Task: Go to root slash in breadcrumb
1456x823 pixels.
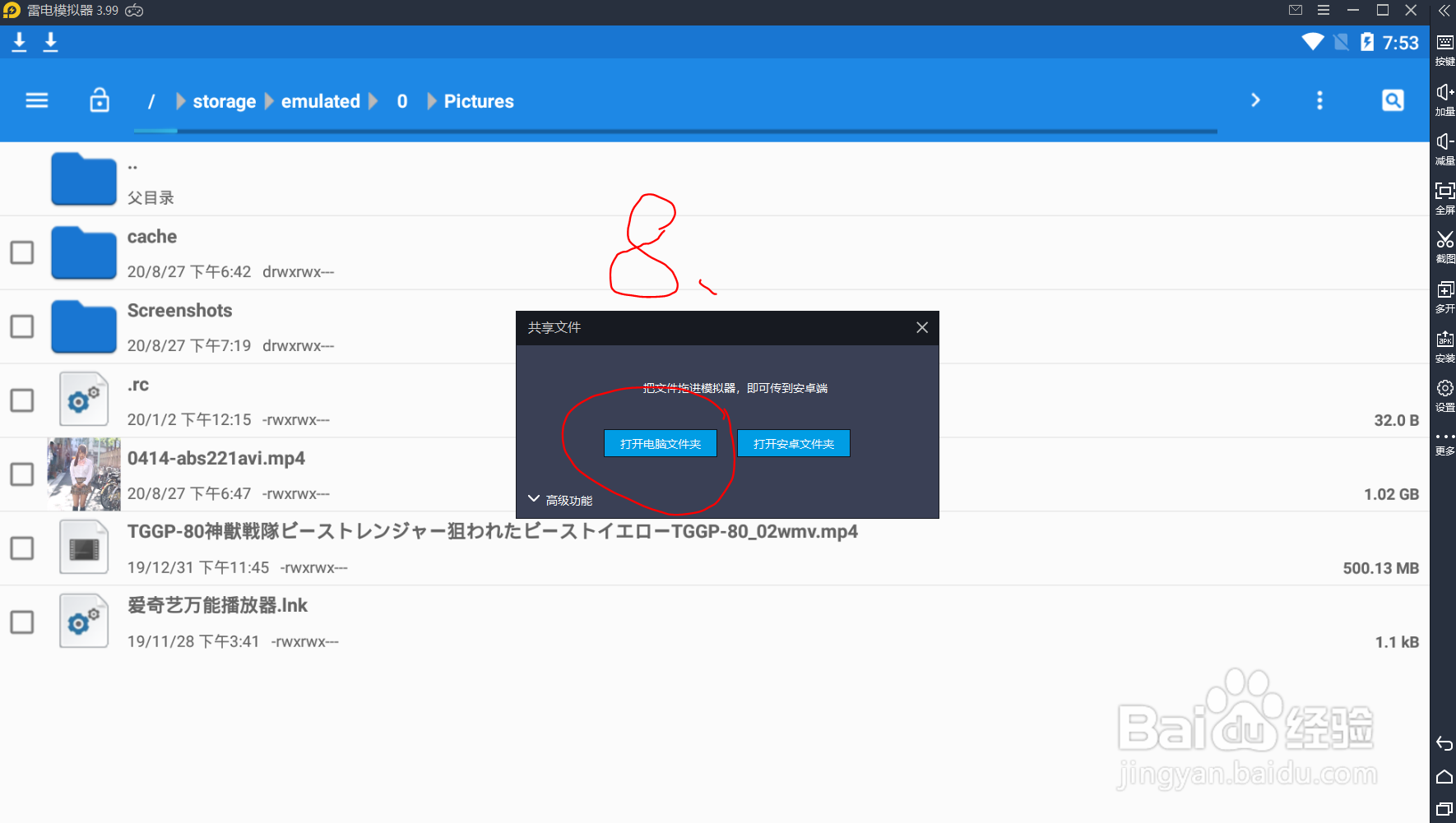Action: point(151,101)
